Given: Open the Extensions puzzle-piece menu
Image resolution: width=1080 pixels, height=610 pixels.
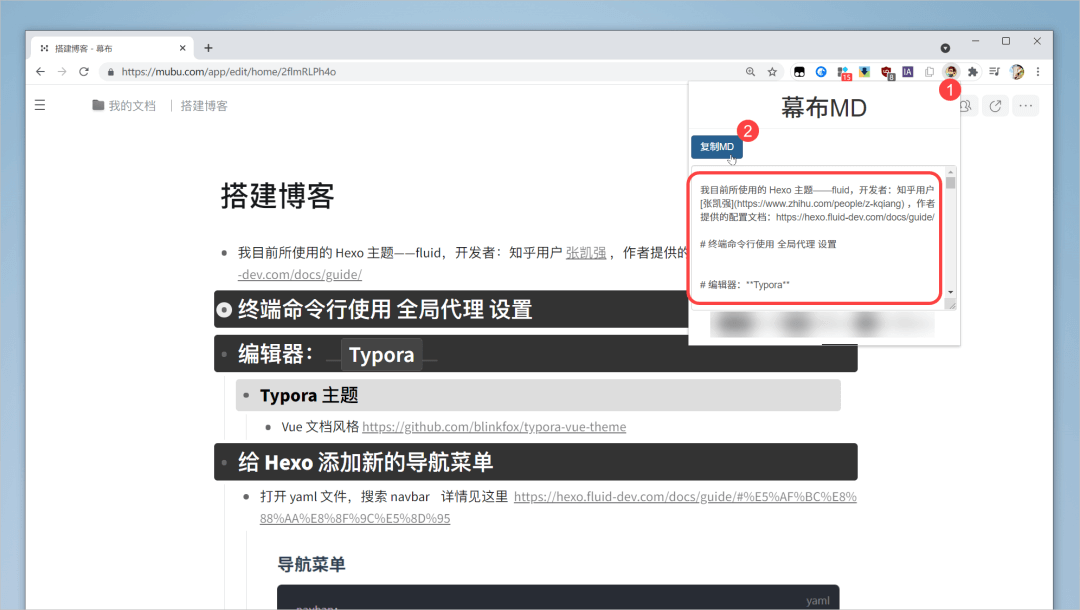Looking at the screenshot, I should click(x=973, y=72).
